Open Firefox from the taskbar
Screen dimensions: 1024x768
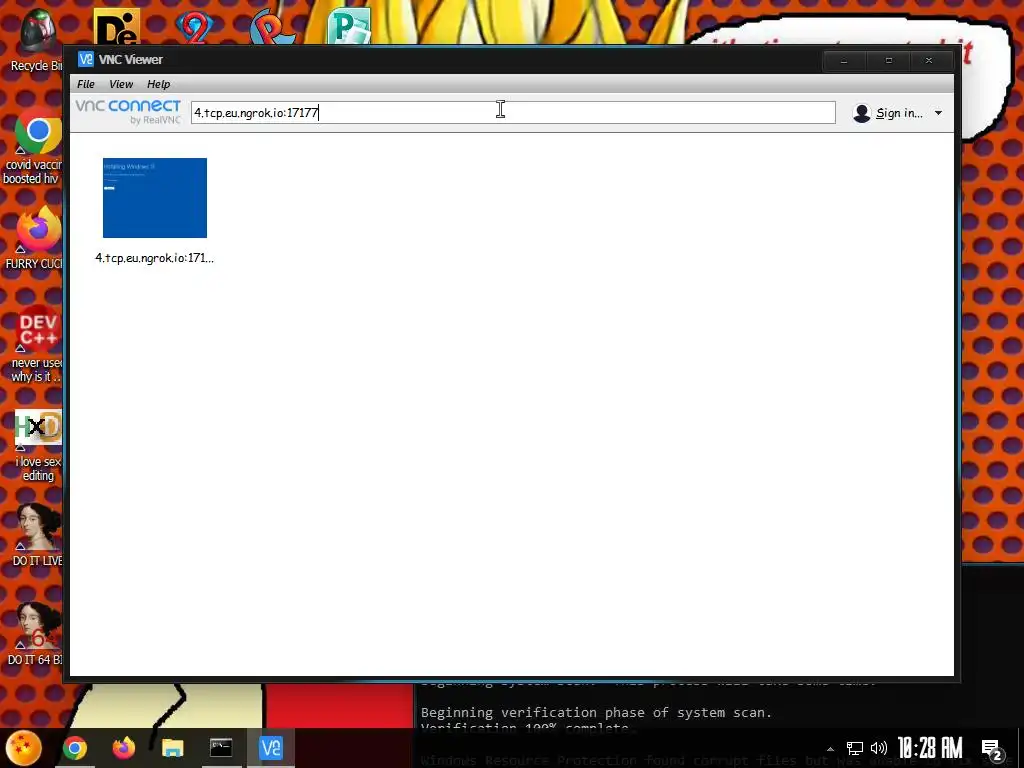tap(123, 748)
